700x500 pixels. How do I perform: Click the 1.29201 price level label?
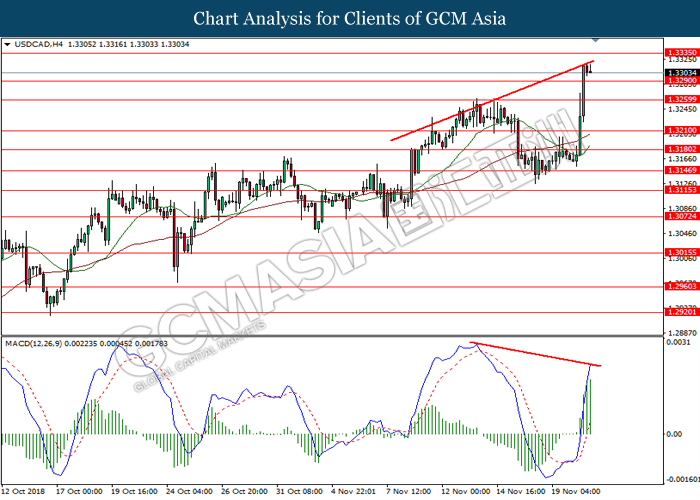(x=682, y=312)
